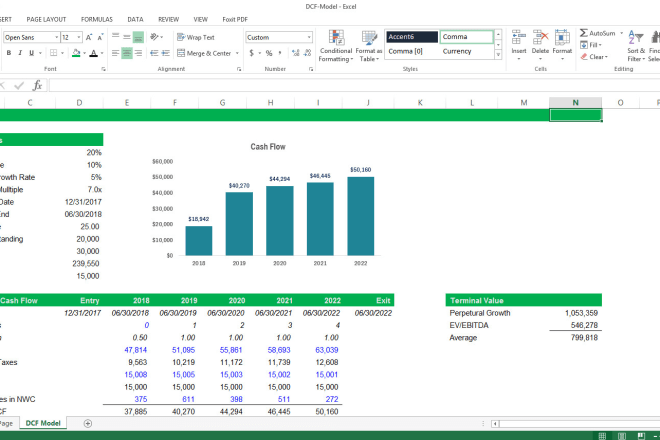The width and height of the screenshot is (660, 440).
Task: Open Format as Table
Action: 369,46
